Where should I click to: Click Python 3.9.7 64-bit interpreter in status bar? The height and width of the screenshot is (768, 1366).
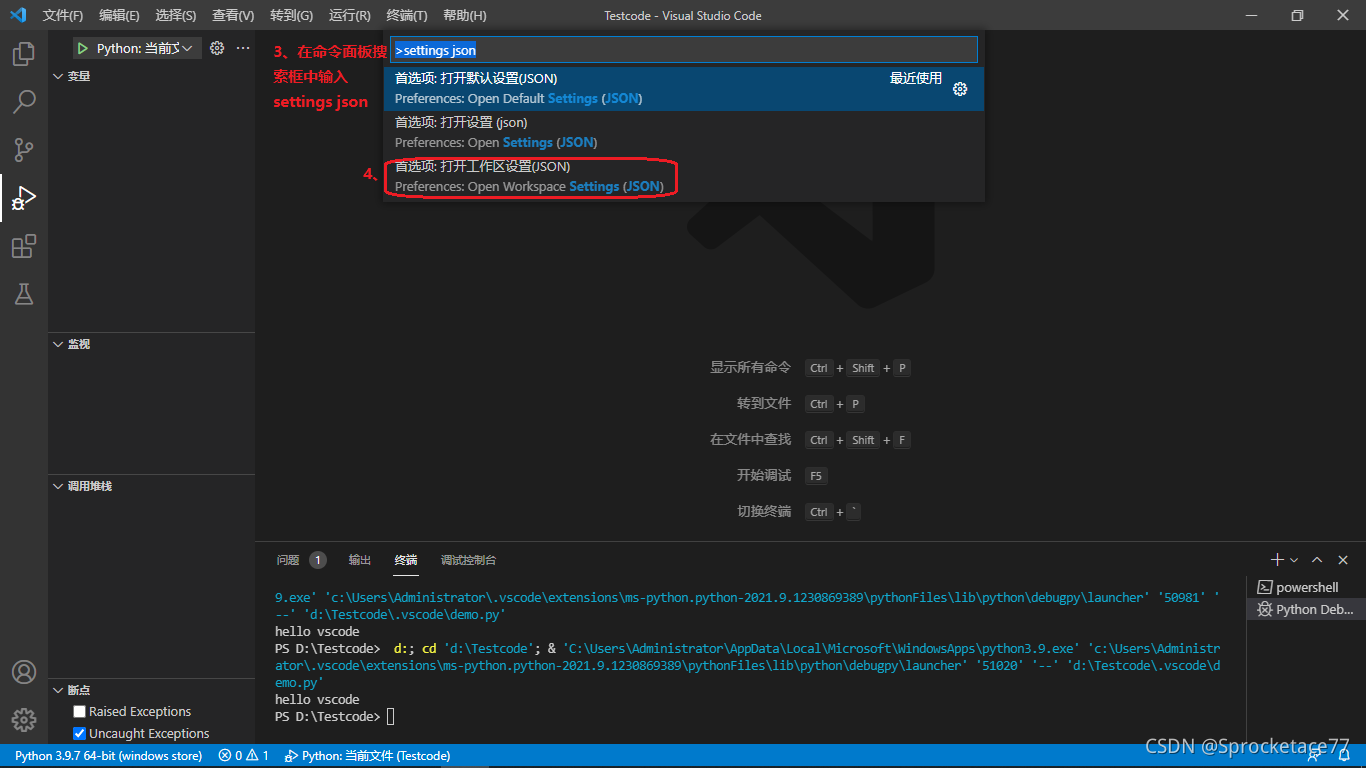coord(108,756)
